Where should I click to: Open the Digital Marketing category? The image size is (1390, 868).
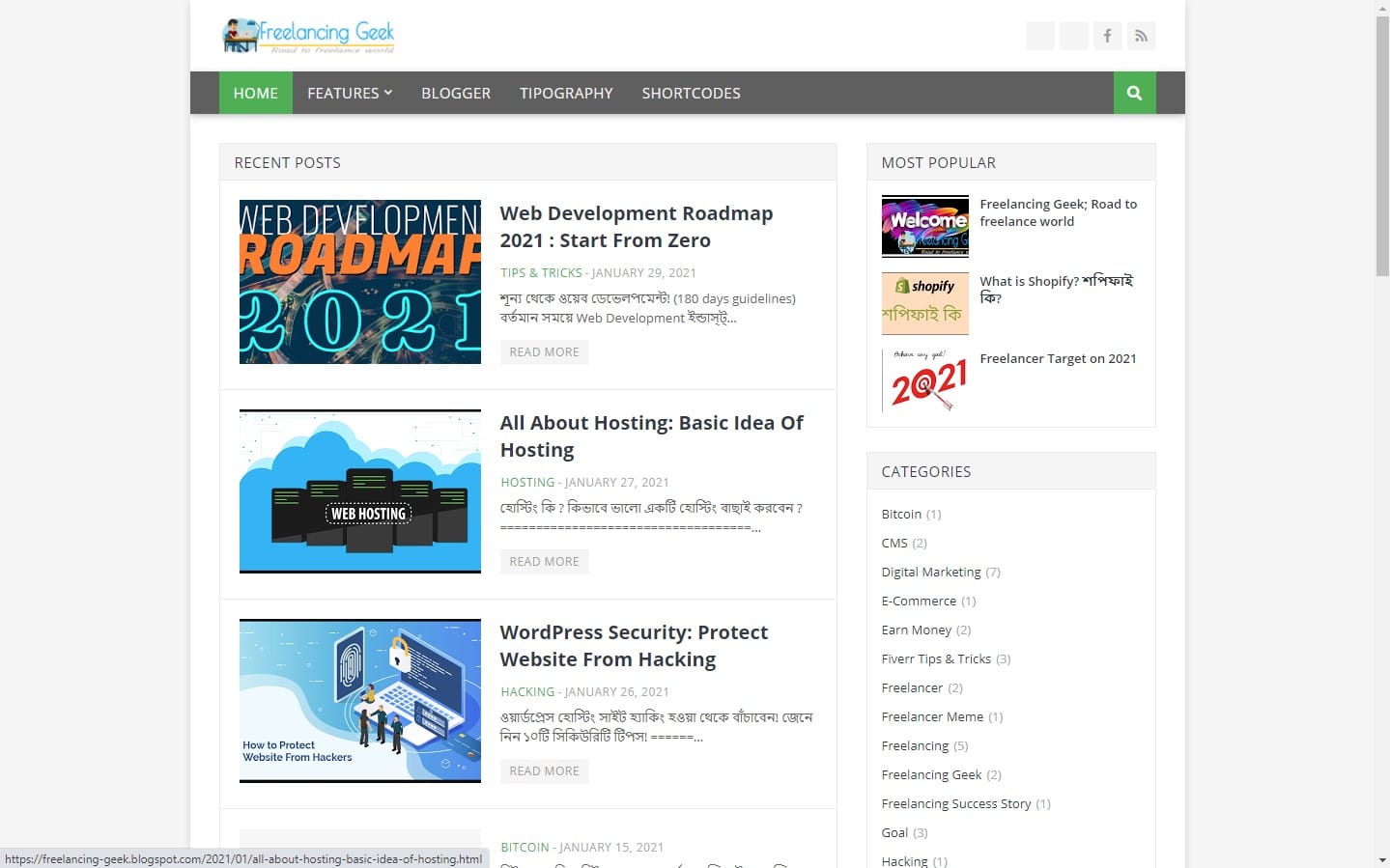tap(931, 573)
